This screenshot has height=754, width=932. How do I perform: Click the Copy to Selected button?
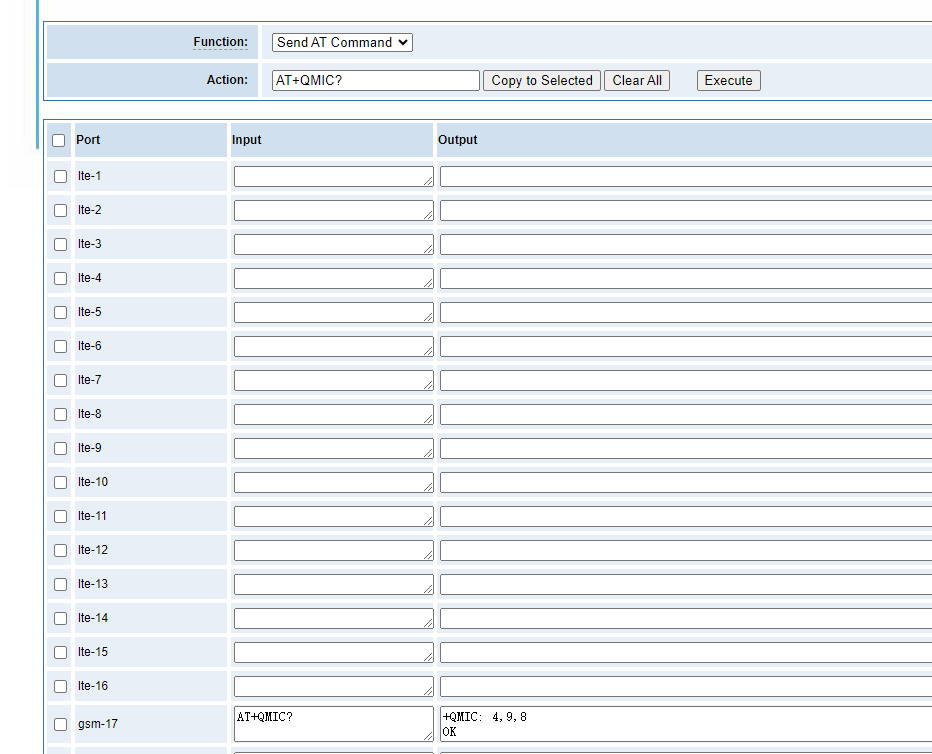[x=542, y=80]
